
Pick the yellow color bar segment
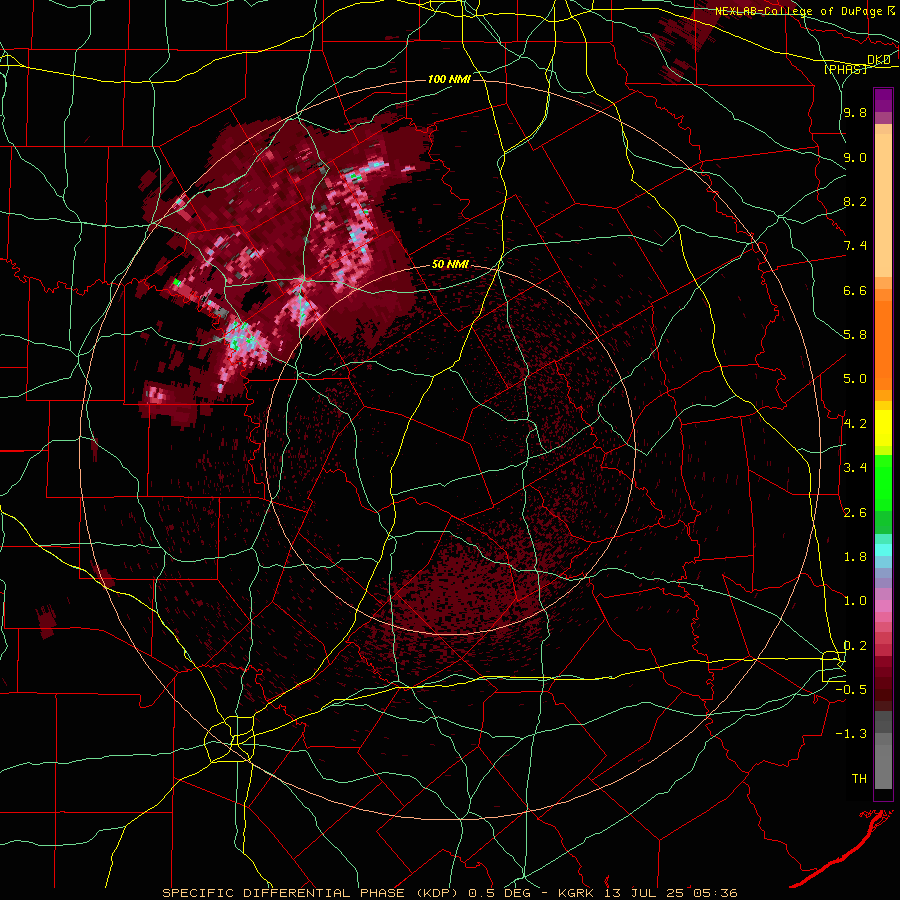pos(883,428)
